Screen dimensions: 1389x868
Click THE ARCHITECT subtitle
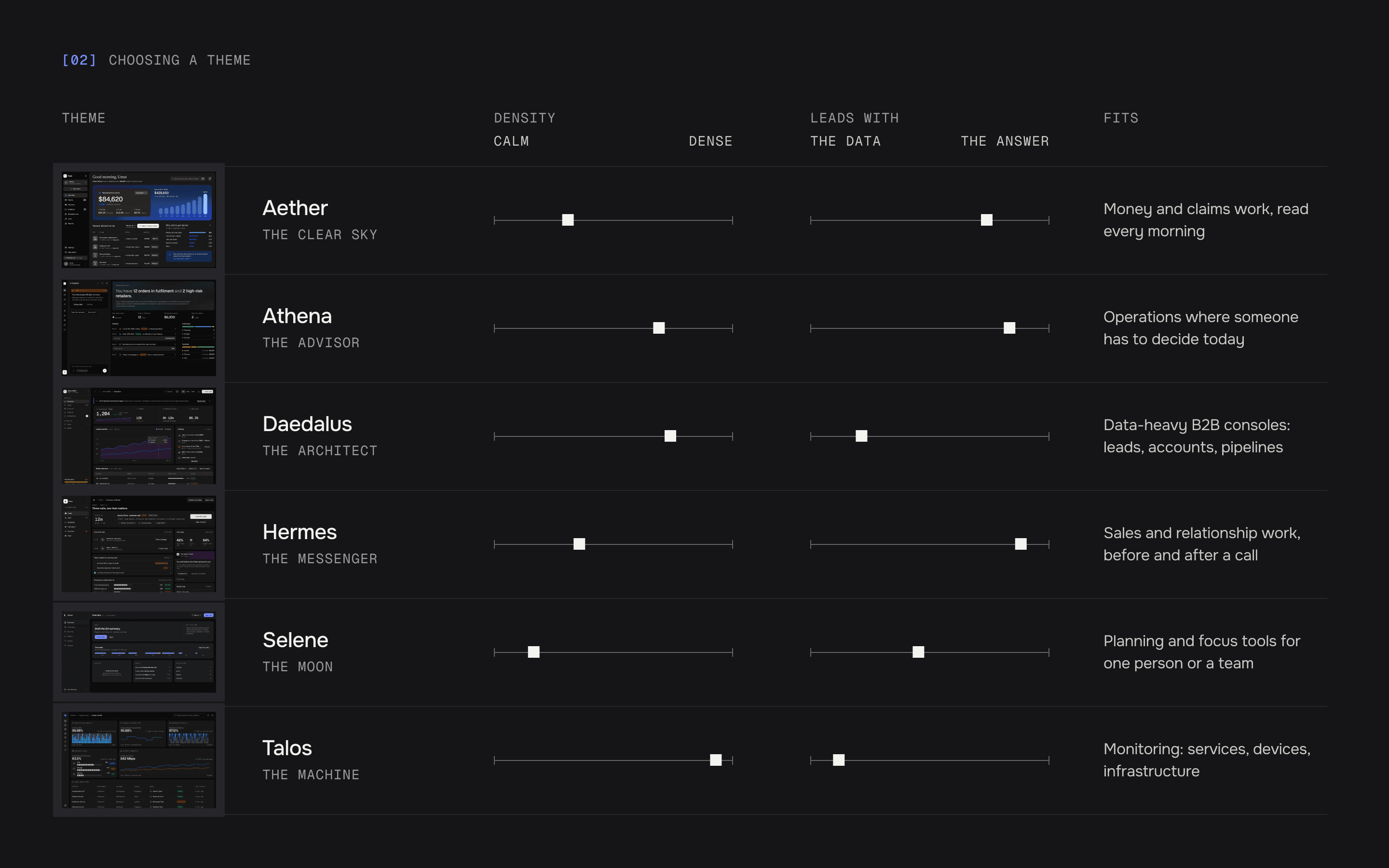coord(320,451)
